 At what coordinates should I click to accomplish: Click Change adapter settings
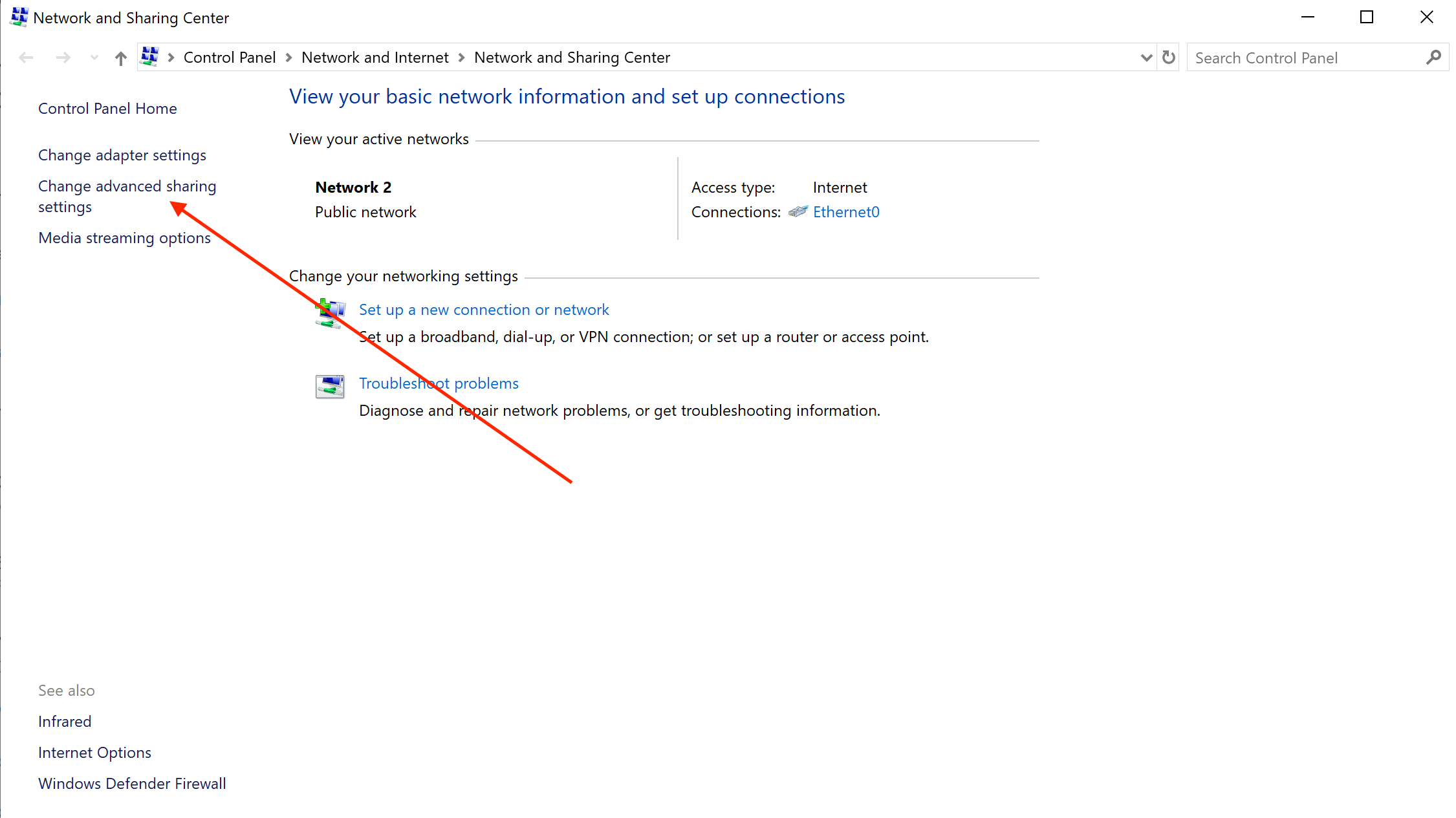click(122, 155)
